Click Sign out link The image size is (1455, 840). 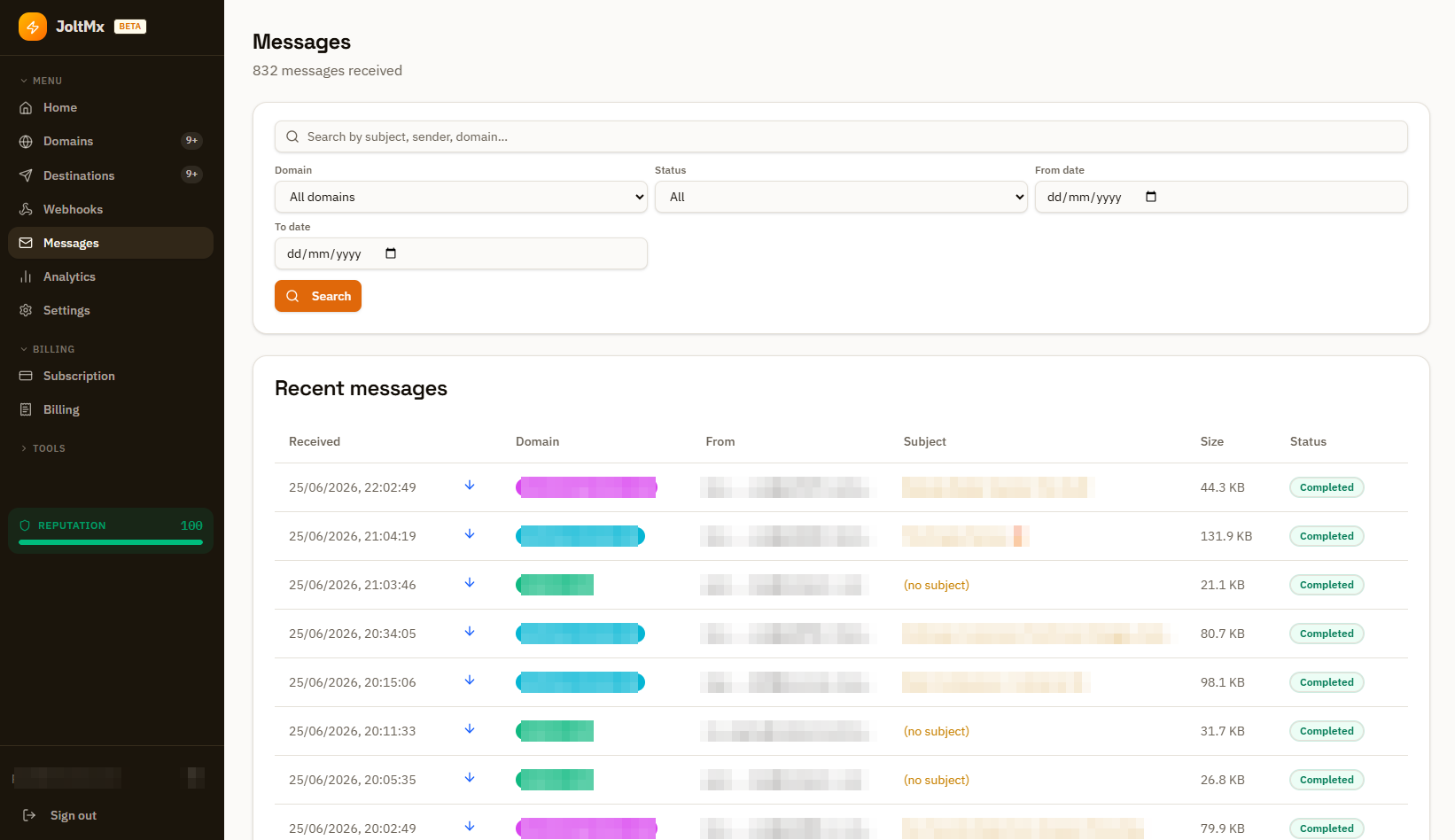point(74,815)
